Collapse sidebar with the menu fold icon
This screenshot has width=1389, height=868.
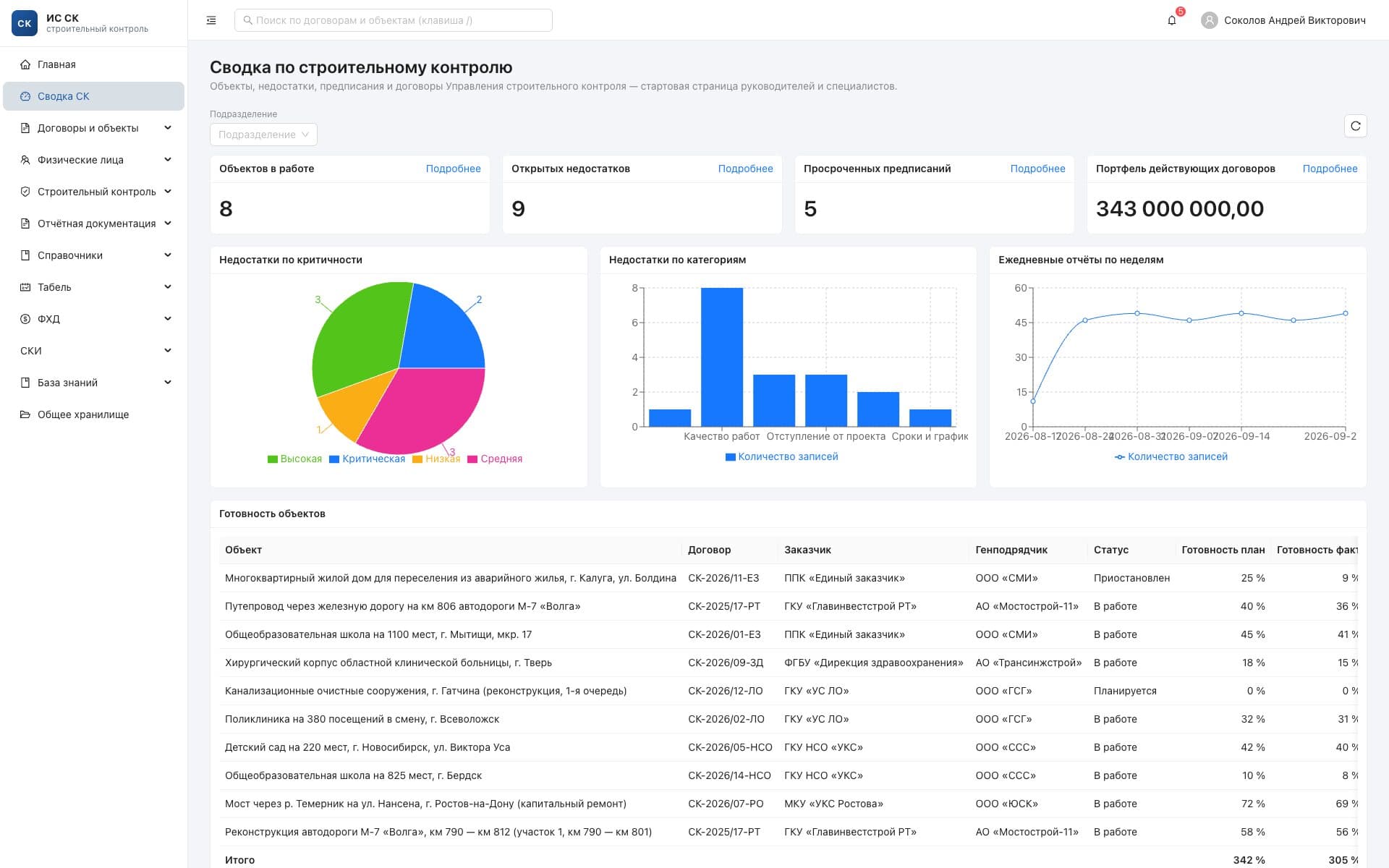tap(211, 20)
